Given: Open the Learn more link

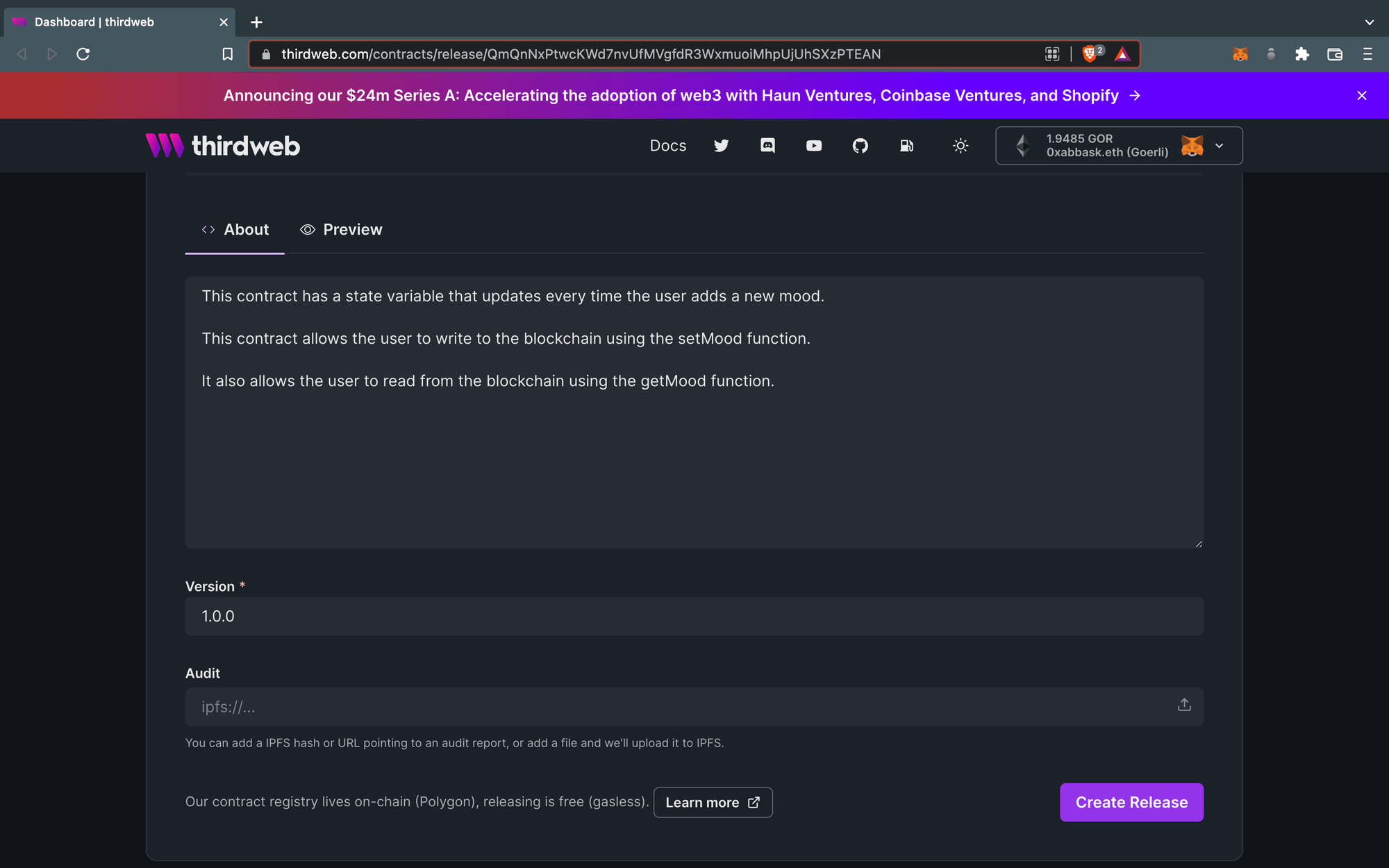Looking at the screenshot, I should click(x=713, y=802).
